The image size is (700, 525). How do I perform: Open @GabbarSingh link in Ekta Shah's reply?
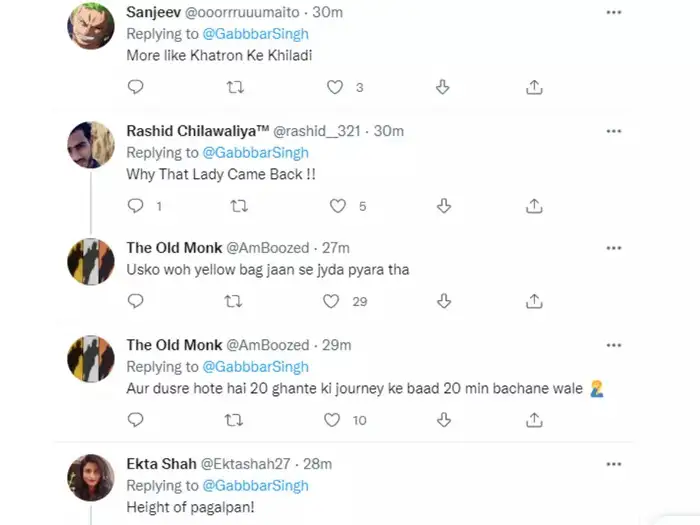tap(256, 486)
